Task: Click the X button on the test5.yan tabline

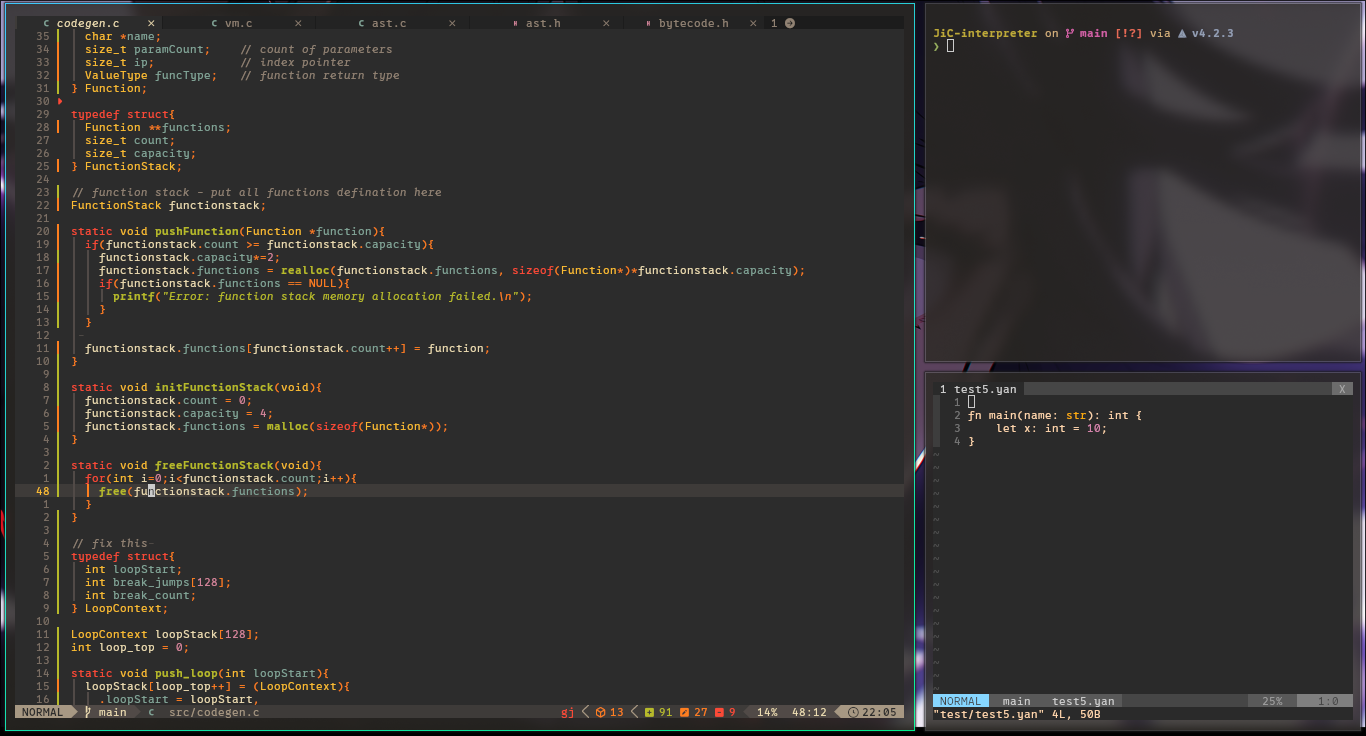Action: click(x=1343, y=389)
